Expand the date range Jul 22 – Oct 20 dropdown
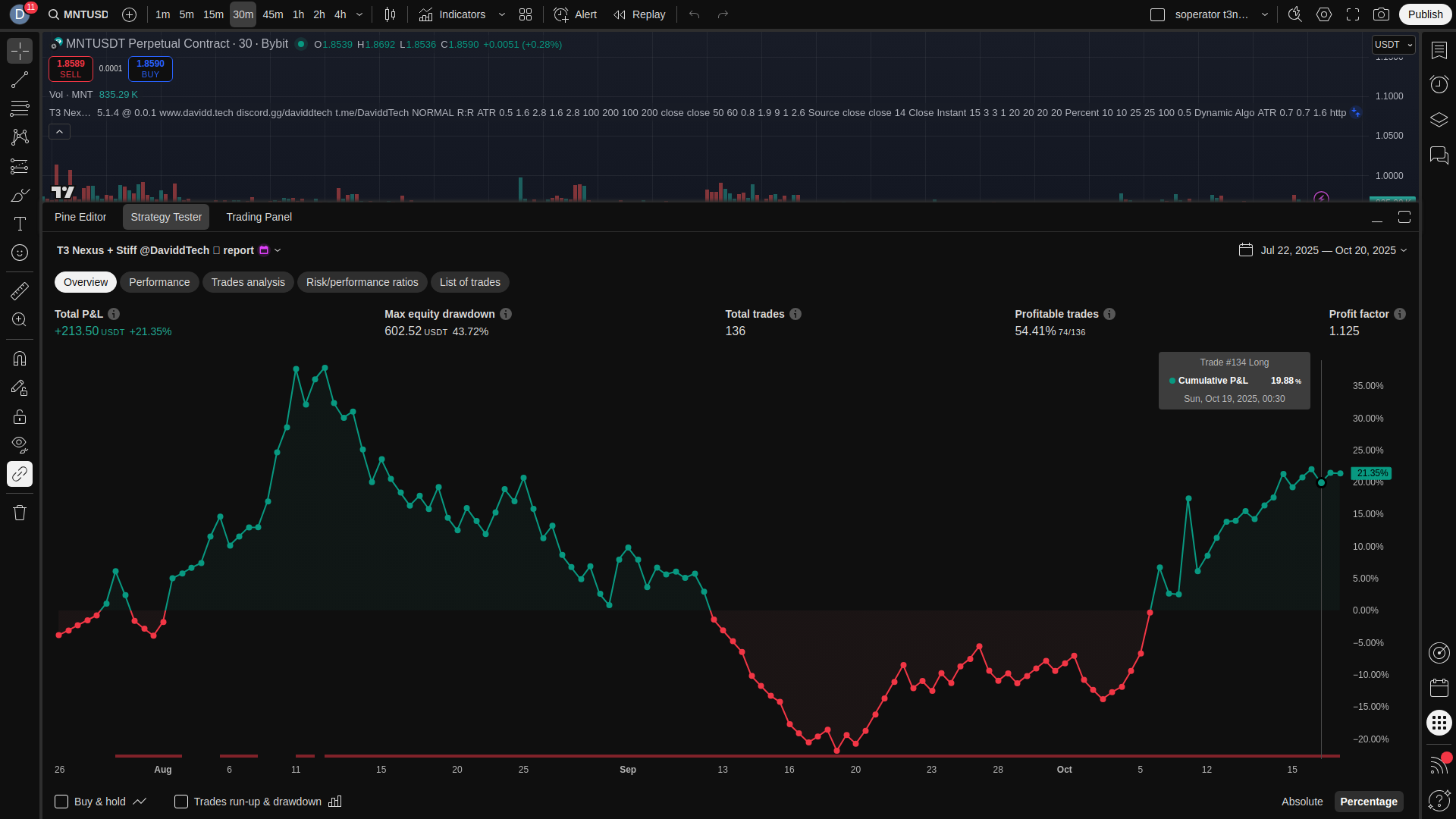This screenshot has width=1456, height=819. (x=1333, y=250)
